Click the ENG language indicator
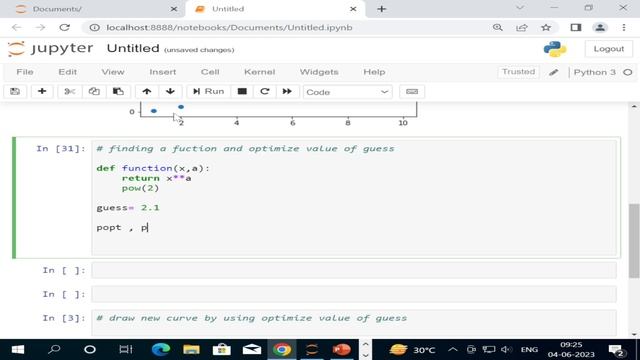Screen dimensions: 640x360 click(x=529, y=350)
